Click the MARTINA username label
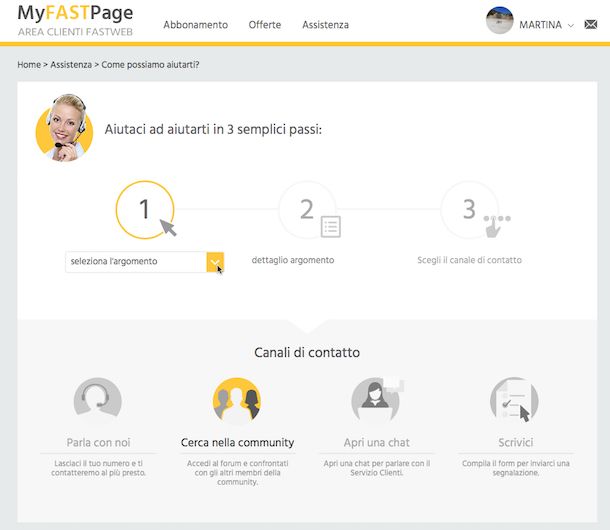 540,25
